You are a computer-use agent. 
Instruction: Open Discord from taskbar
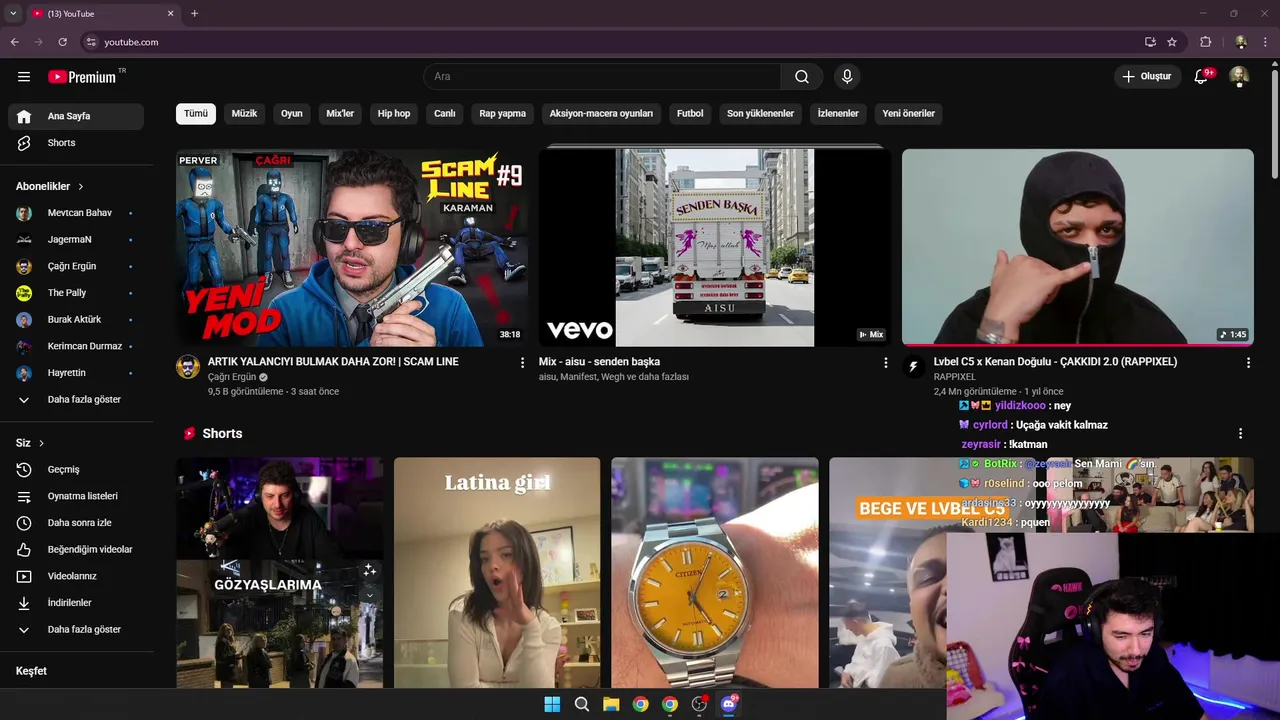coord(729,704)
